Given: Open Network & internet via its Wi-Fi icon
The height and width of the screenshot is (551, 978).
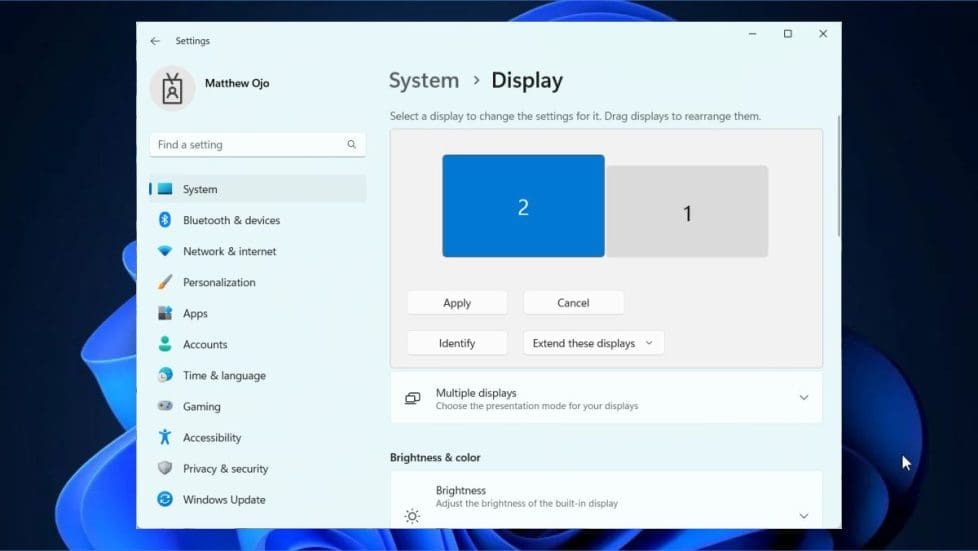Looking at the screenshot, I should coord(165,251).
